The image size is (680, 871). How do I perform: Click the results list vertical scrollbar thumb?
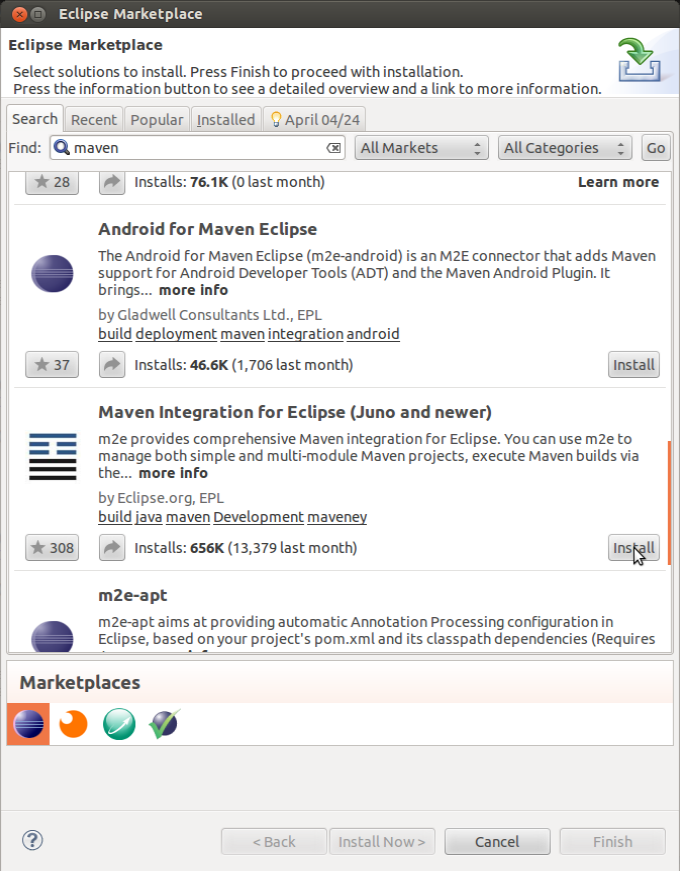669,503
